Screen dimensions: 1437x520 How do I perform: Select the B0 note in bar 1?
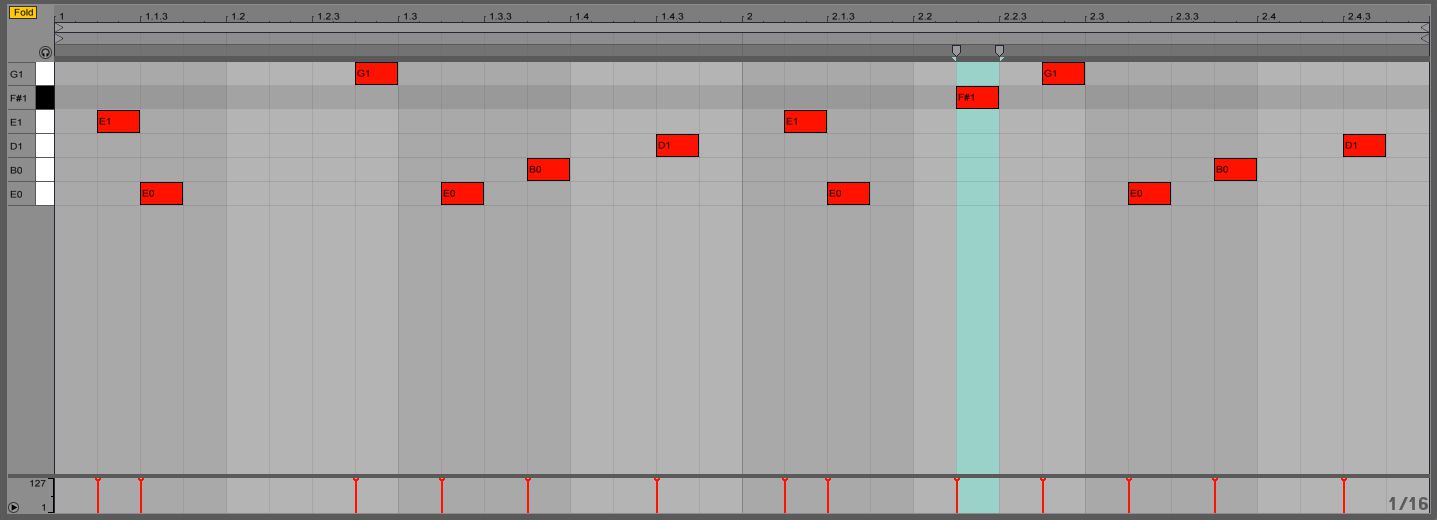coord(548,170)
